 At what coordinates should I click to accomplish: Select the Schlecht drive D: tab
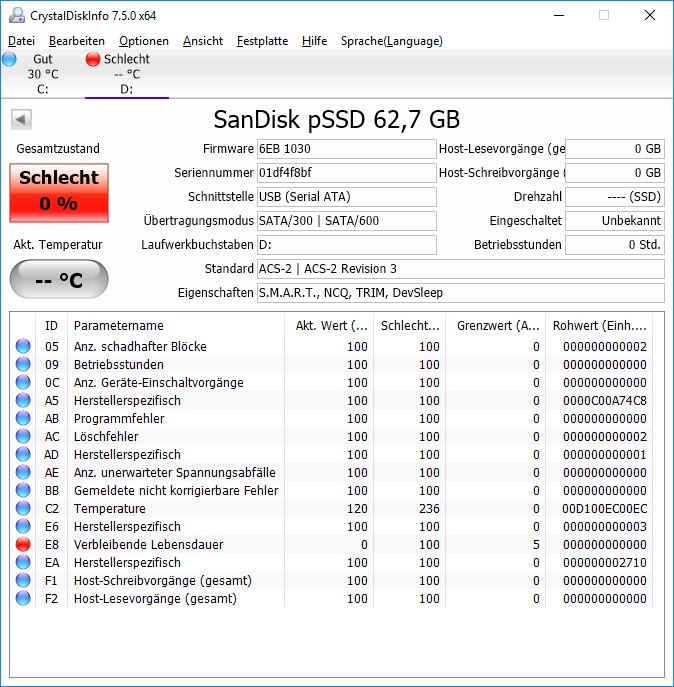[x=127, y=74]
